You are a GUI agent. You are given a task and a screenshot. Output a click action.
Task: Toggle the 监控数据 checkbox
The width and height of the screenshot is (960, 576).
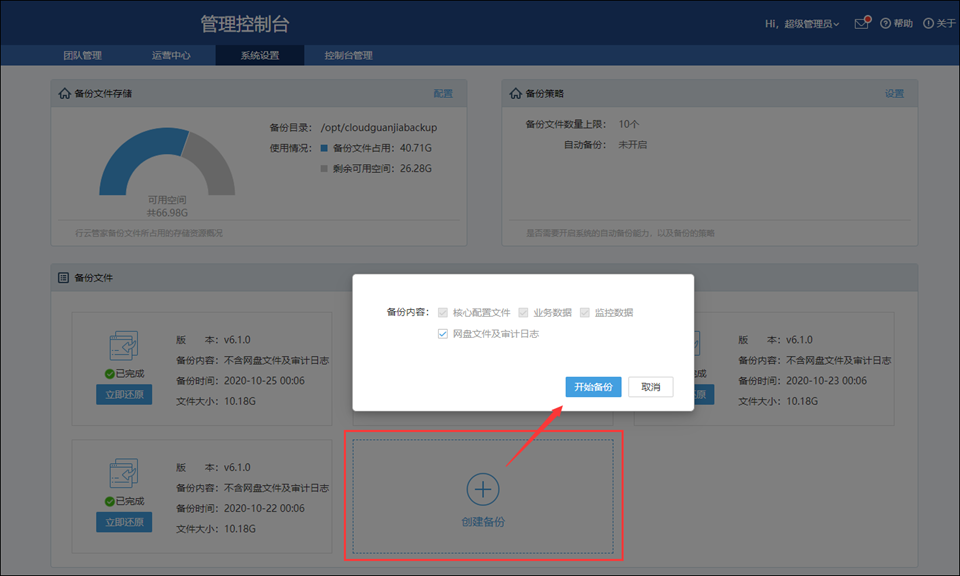click(585, 313)
